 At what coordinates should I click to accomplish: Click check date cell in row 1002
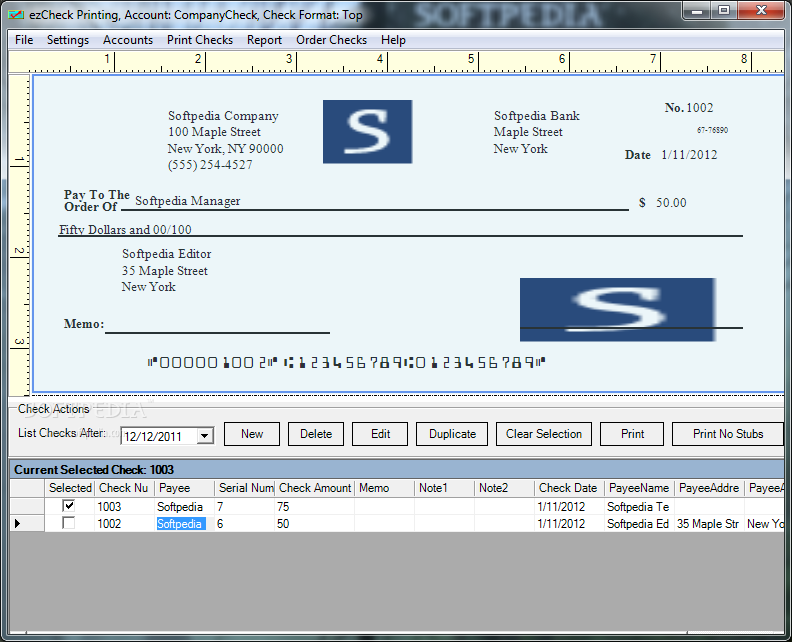[x=570, y=524]
